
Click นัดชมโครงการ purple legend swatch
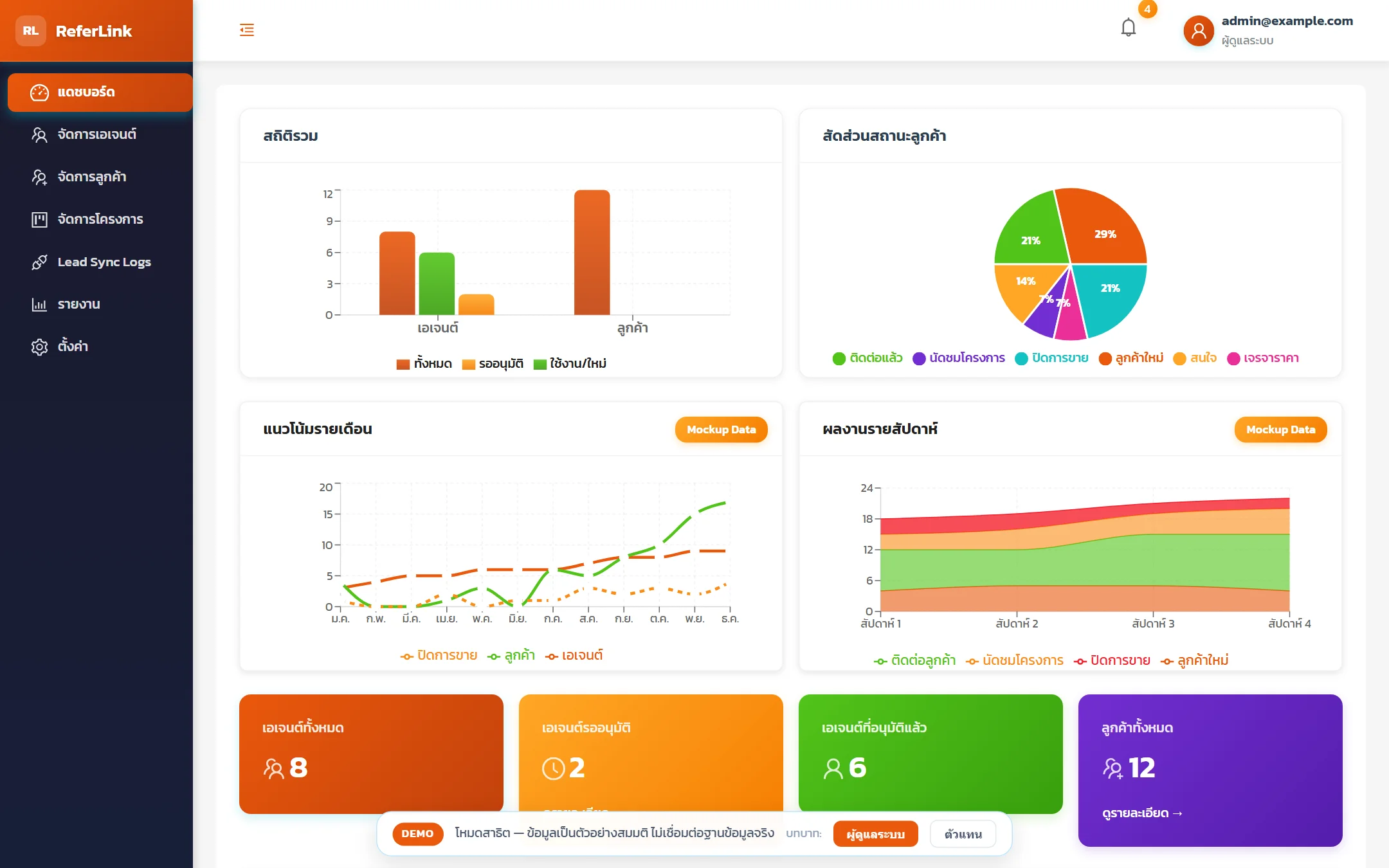919,359
